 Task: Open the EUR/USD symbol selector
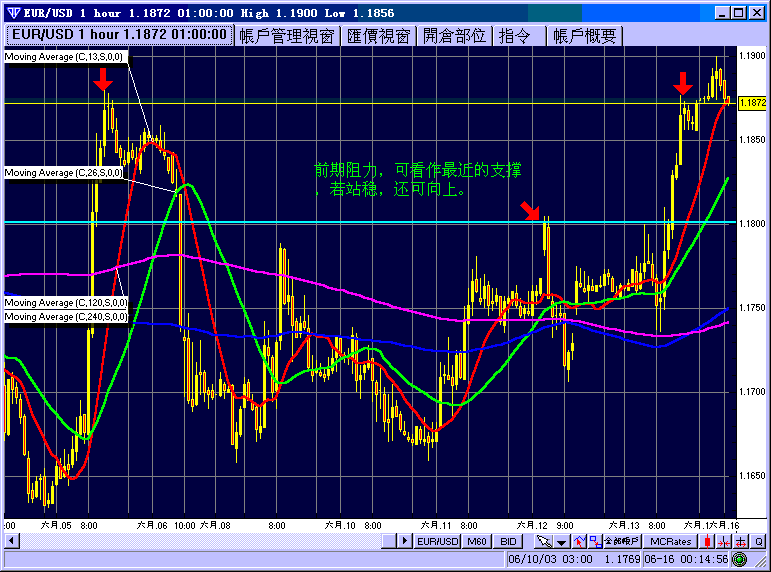(x=437, y=542)
